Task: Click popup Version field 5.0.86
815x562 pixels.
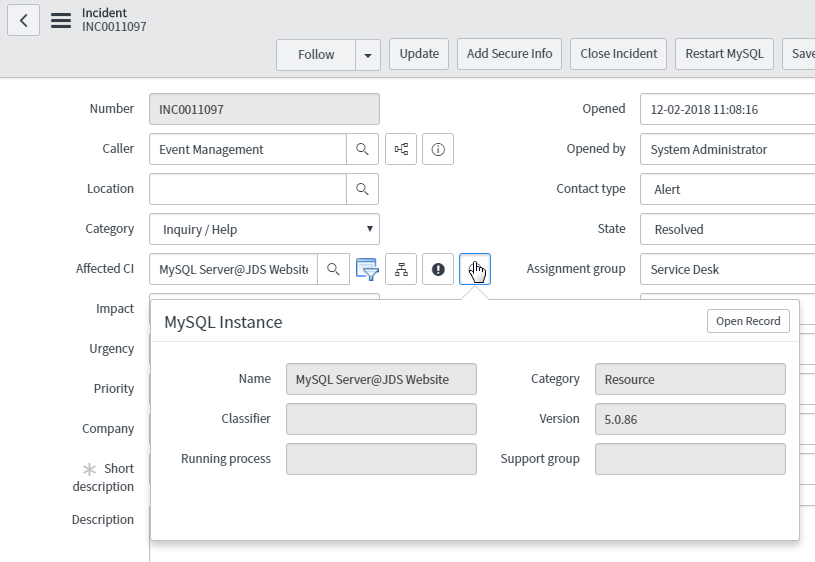Action: [x=690, y=419]
